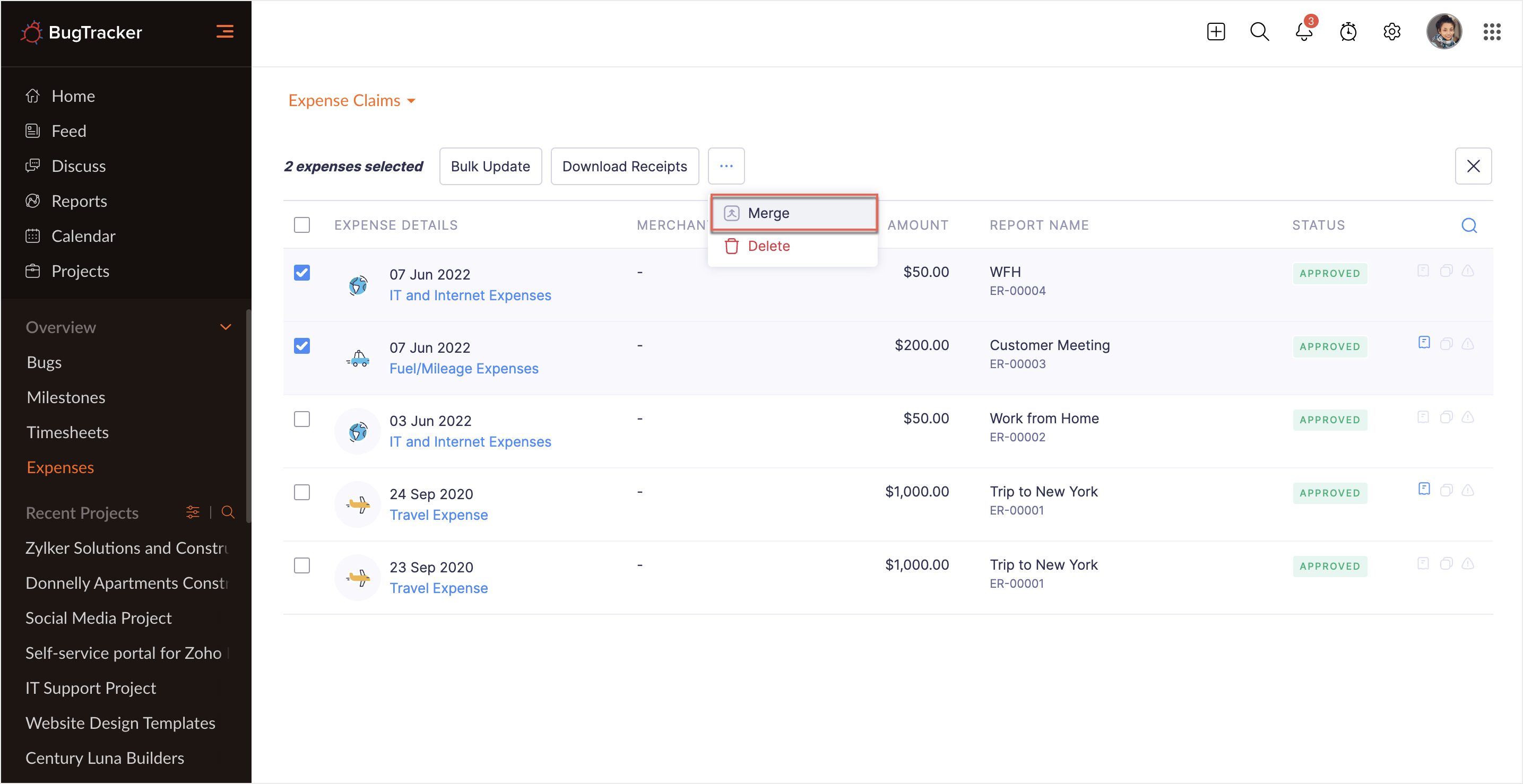Click search icon in table header
The height and width of the screenshot is (784, 1523).
point(1469,225)
